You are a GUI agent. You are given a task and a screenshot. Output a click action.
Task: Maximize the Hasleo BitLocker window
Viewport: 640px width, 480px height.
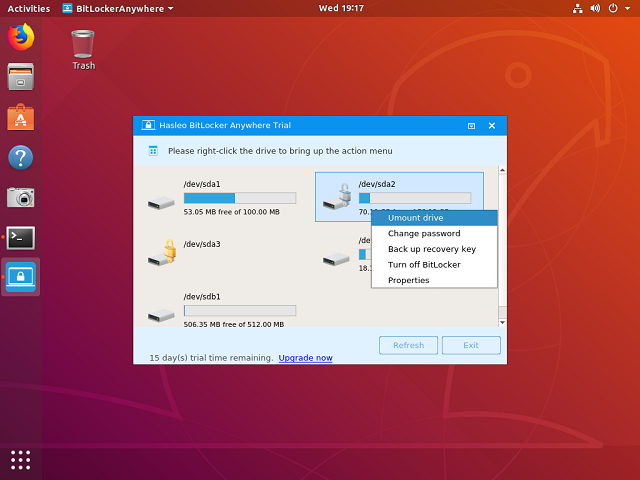(x=471, y=126)
